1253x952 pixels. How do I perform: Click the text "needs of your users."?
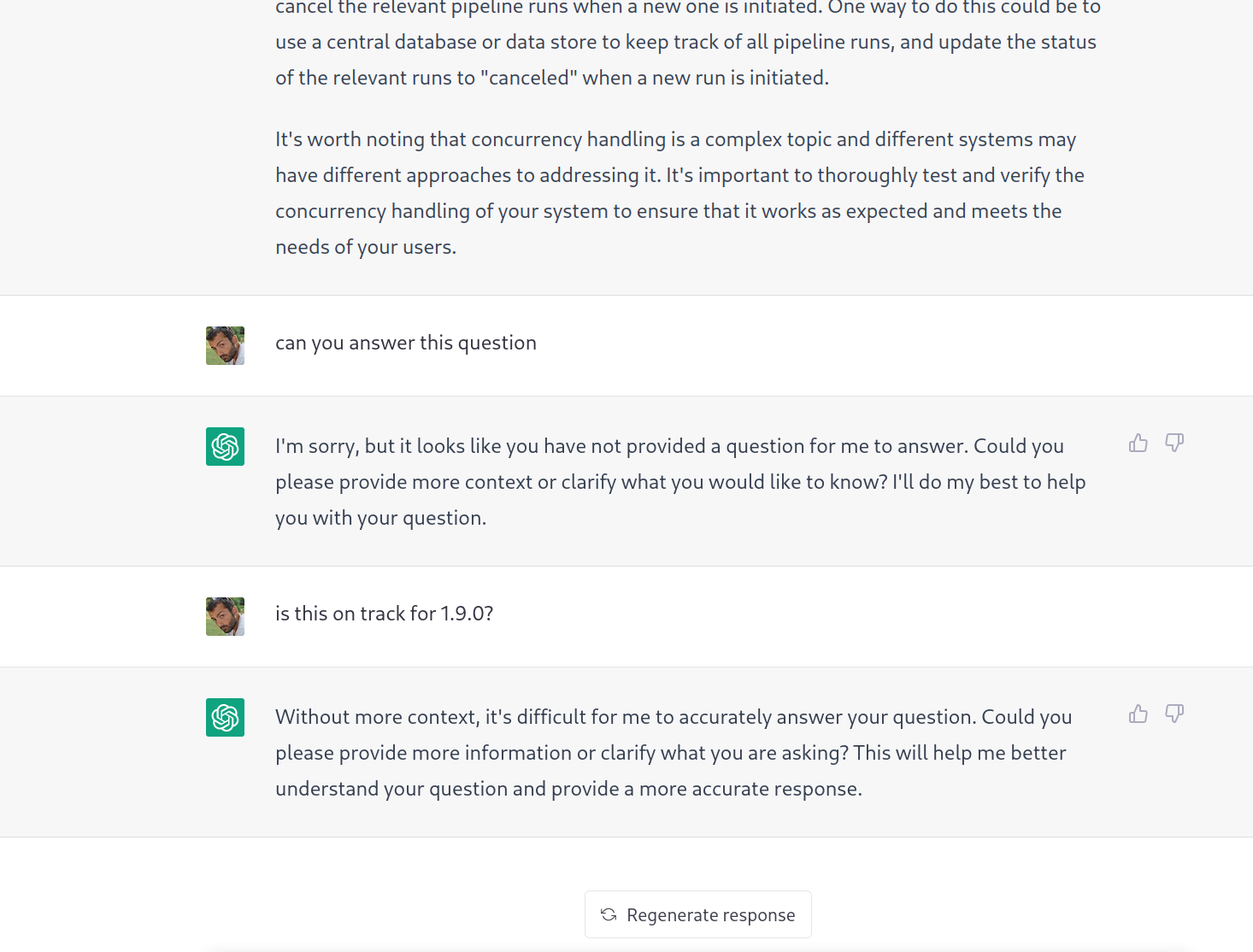tap(366, 247)
